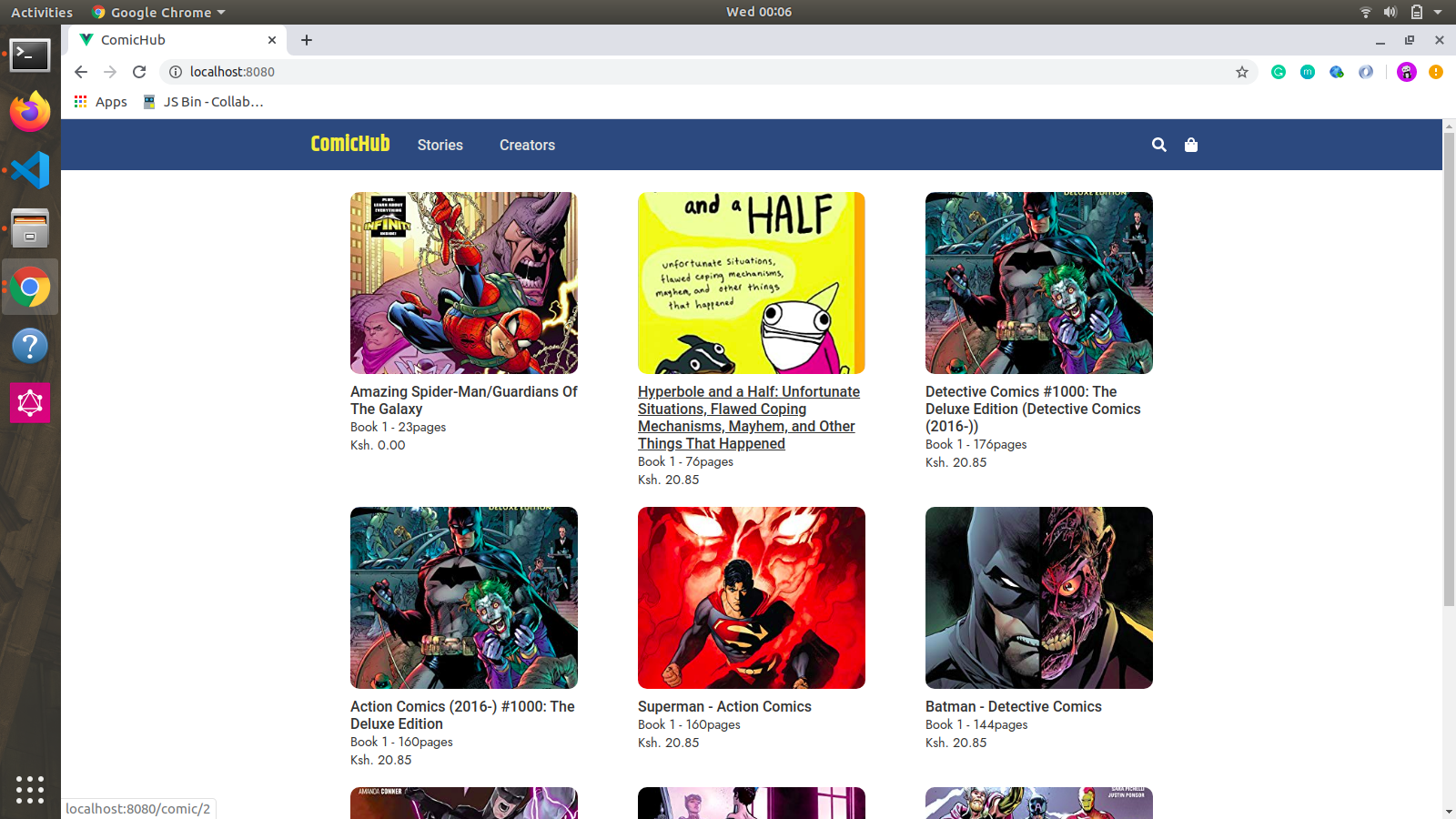Click Batman - Detective Comics title
This screenshot has height=819, width=1456.
pyautogui.click(x=1014, y=706)
